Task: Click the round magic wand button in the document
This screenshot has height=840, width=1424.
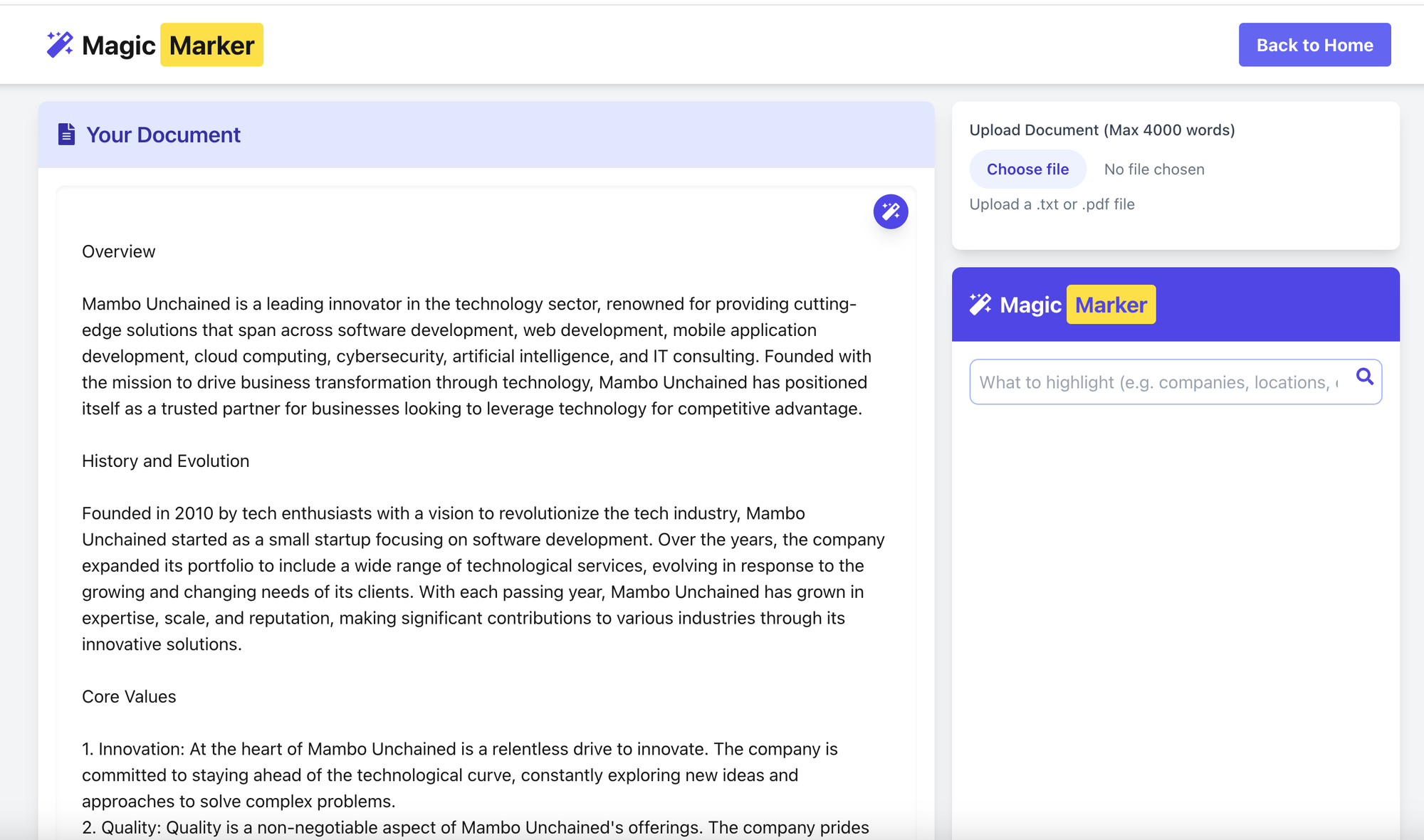Action: pyautogui.click(x=890, y=211)
